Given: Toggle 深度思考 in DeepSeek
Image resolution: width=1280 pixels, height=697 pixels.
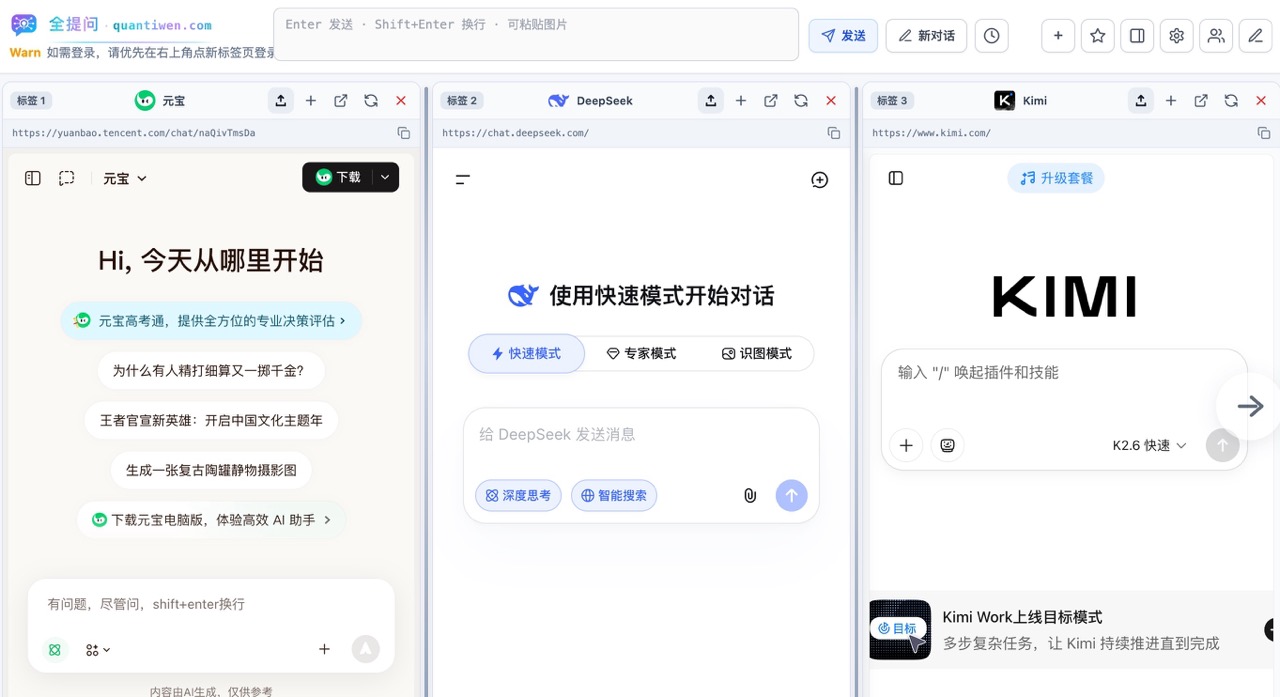Looking at the screenshot, I should tap(518, 495).
